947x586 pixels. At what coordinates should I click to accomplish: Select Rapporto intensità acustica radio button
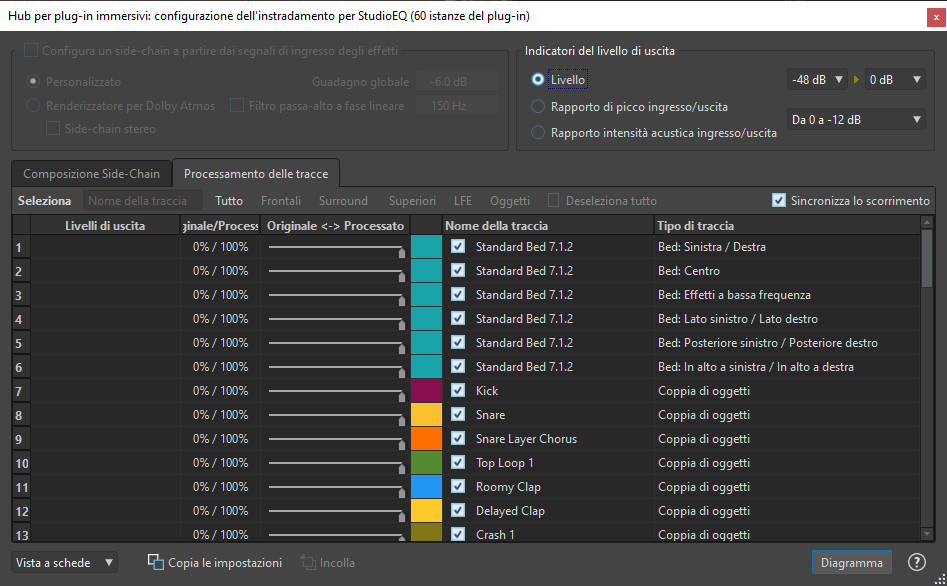539,132
